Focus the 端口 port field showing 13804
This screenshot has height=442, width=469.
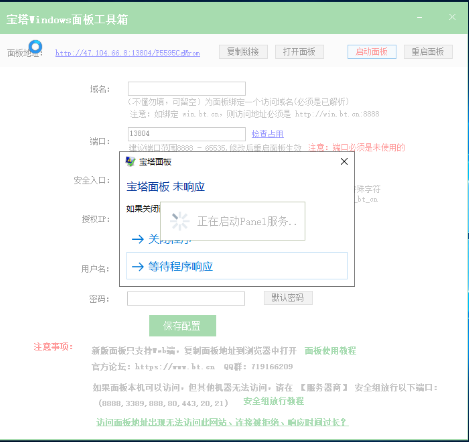tap(187, 134)
